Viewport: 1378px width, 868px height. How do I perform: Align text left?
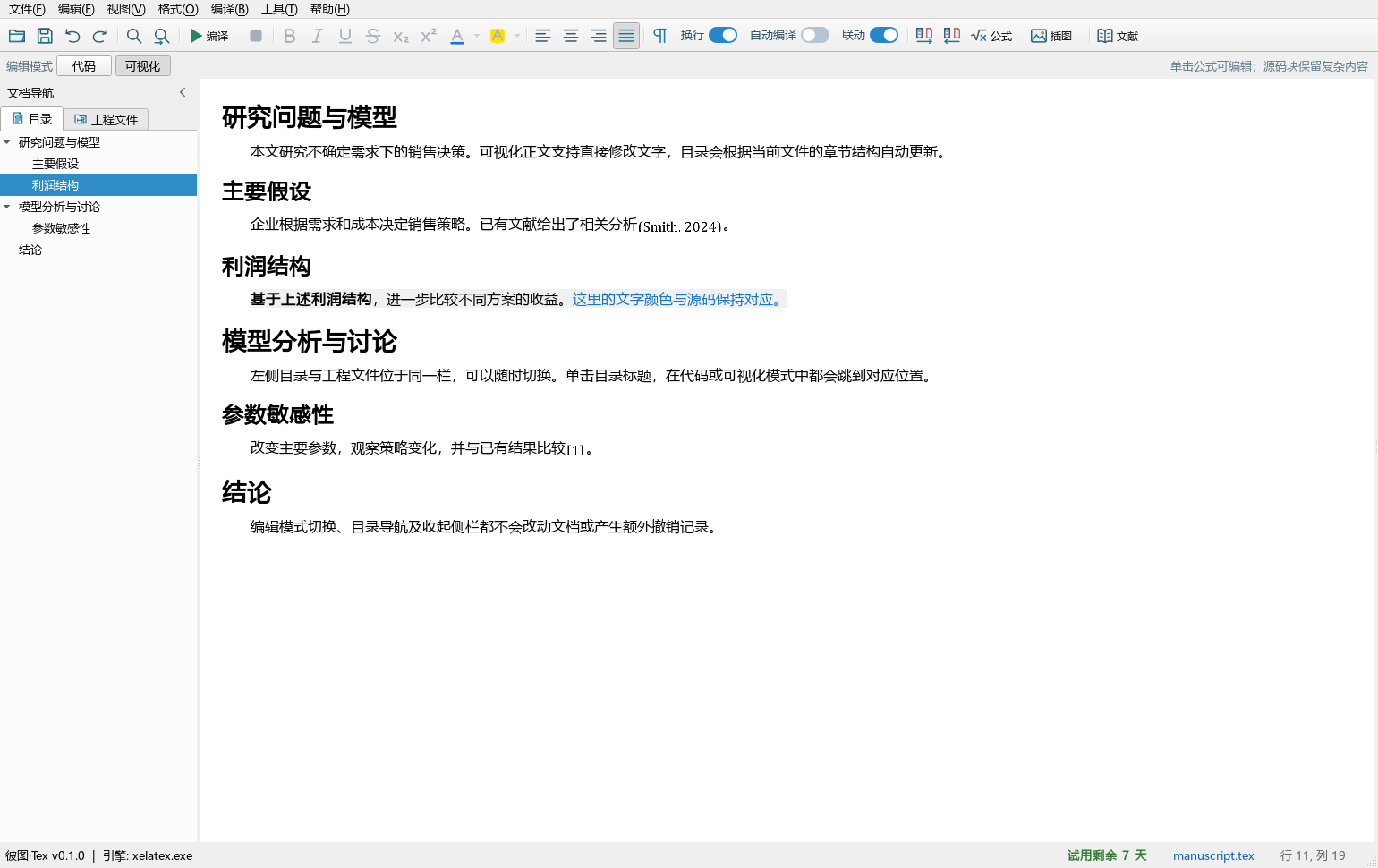(543, 36)
